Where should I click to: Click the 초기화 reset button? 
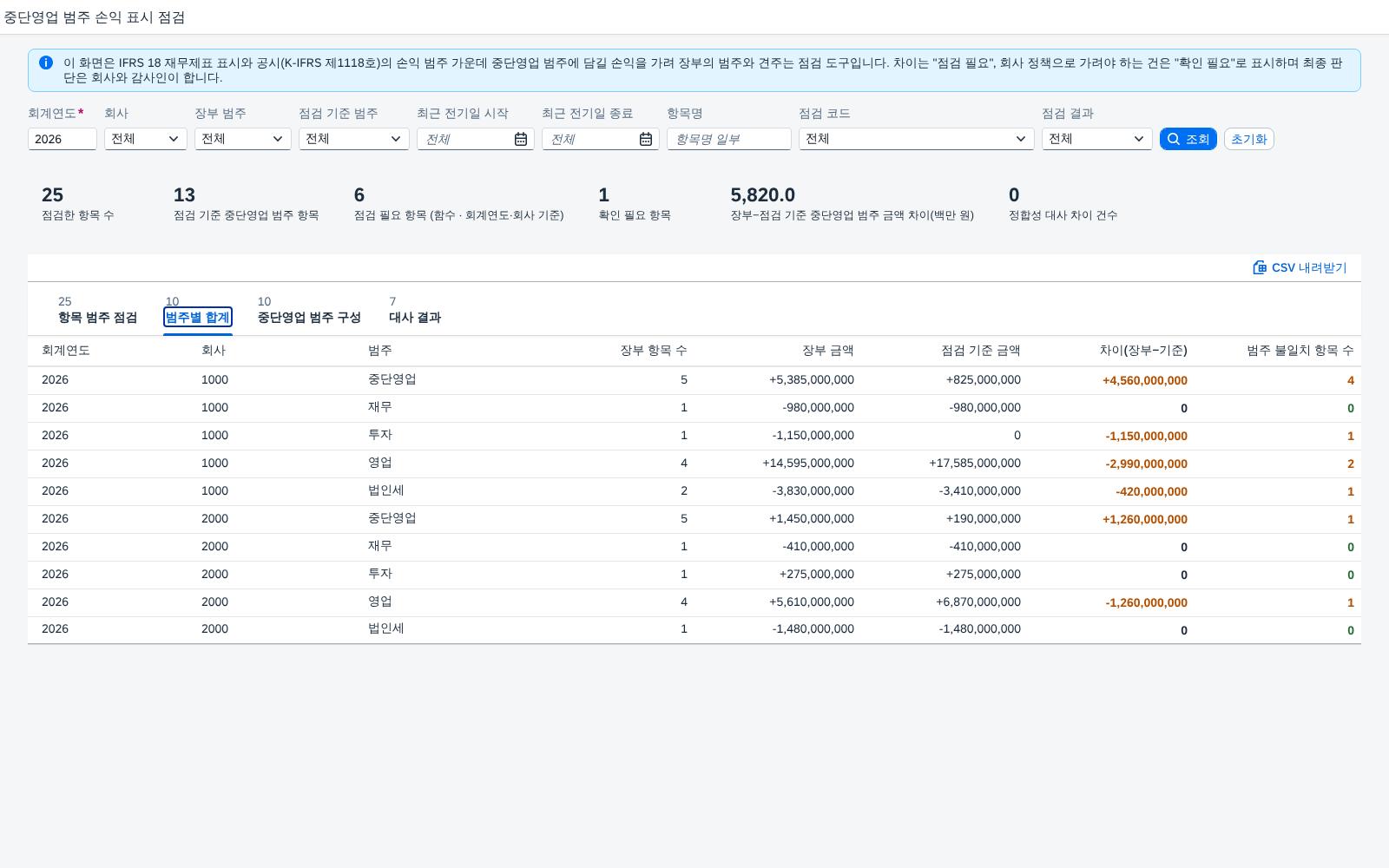1249,139
